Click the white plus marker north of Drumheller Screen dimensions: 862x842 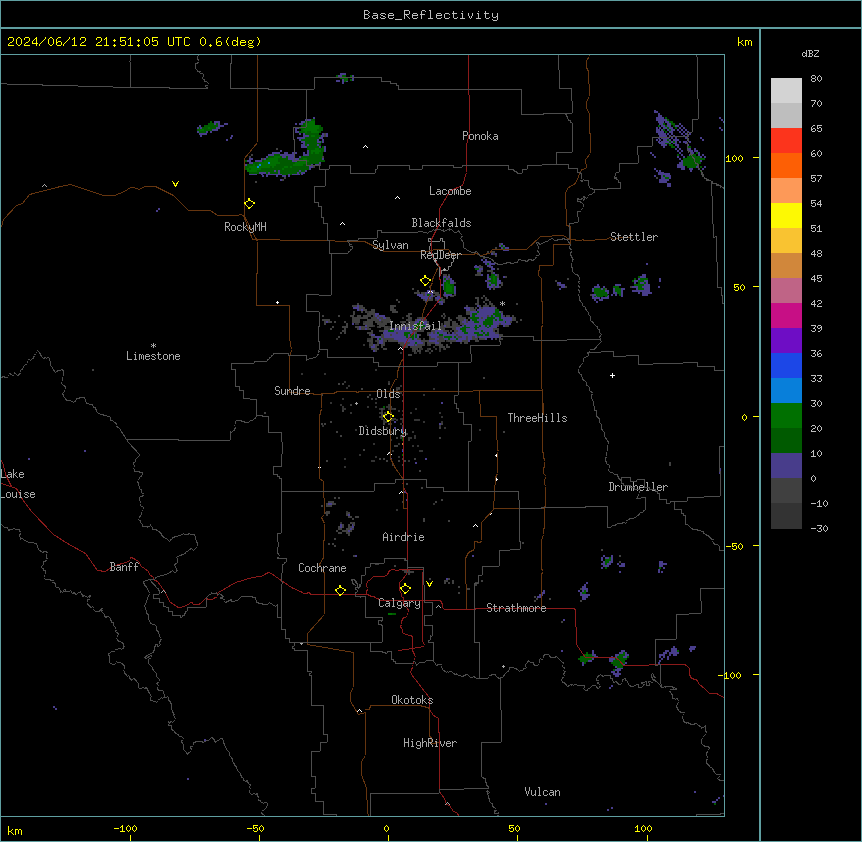point(612,375)
